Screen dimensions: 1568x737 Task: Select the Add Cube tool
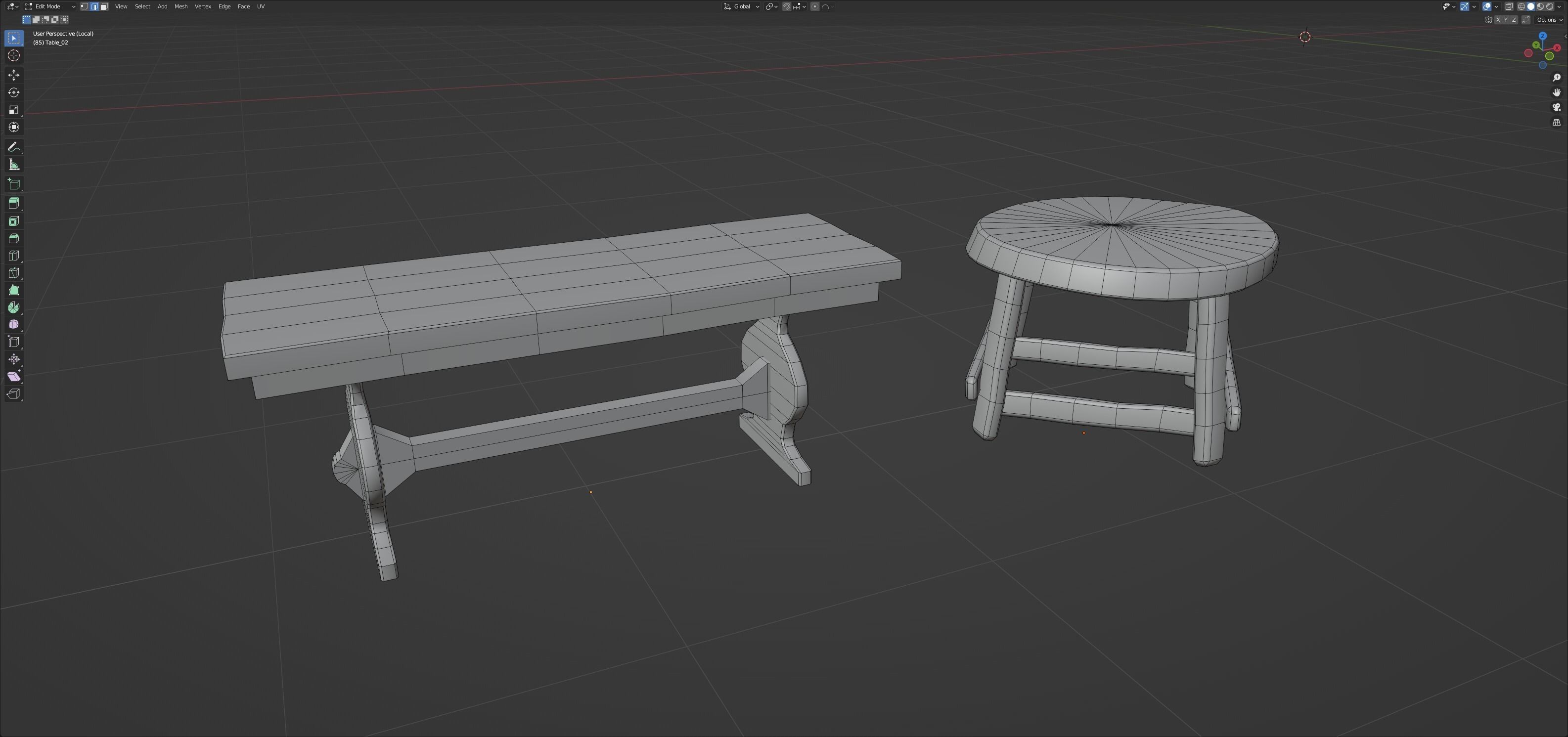coord(14,184)
